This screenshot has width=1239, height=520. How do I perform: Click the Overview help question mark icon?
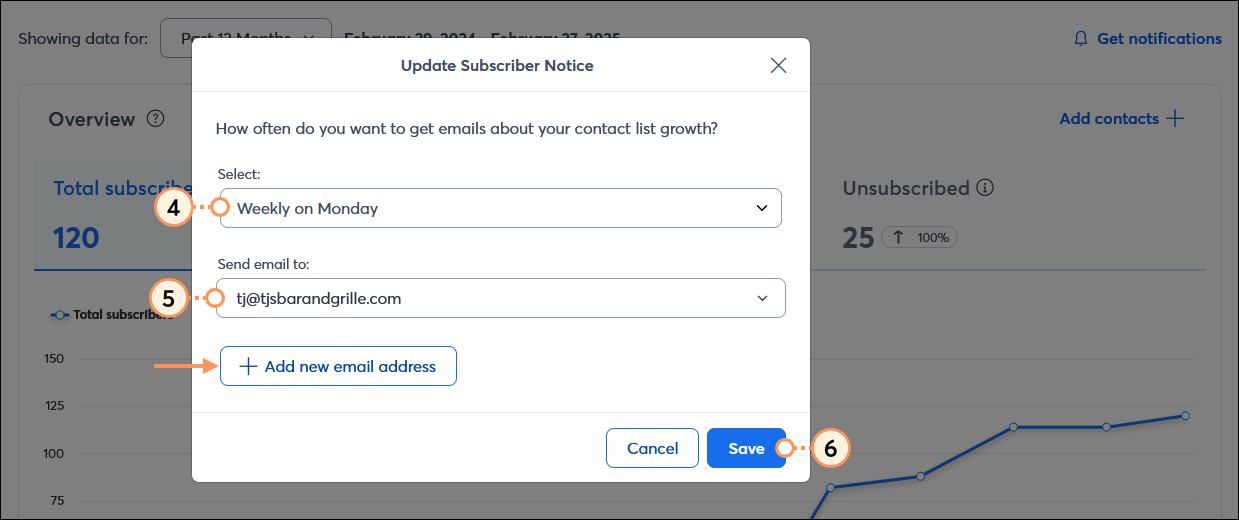click(155, 119)
